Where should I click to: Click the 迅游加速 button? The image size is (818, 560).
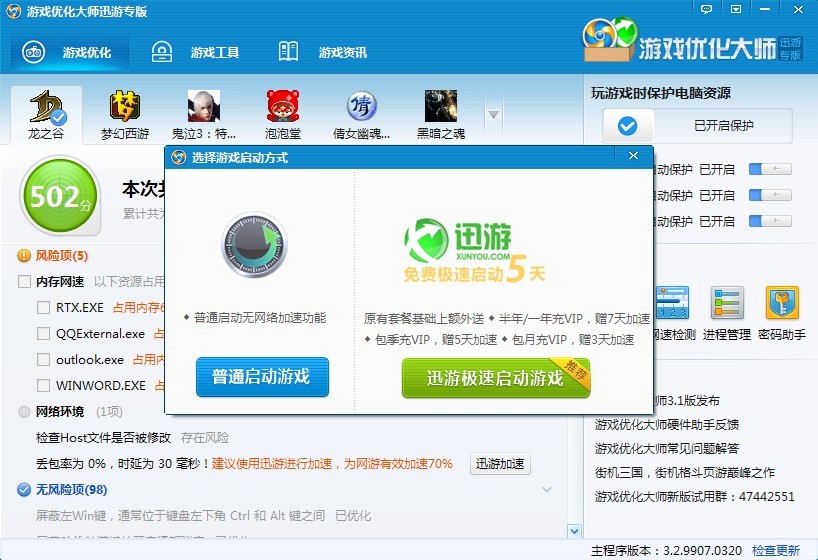point(500,463)
